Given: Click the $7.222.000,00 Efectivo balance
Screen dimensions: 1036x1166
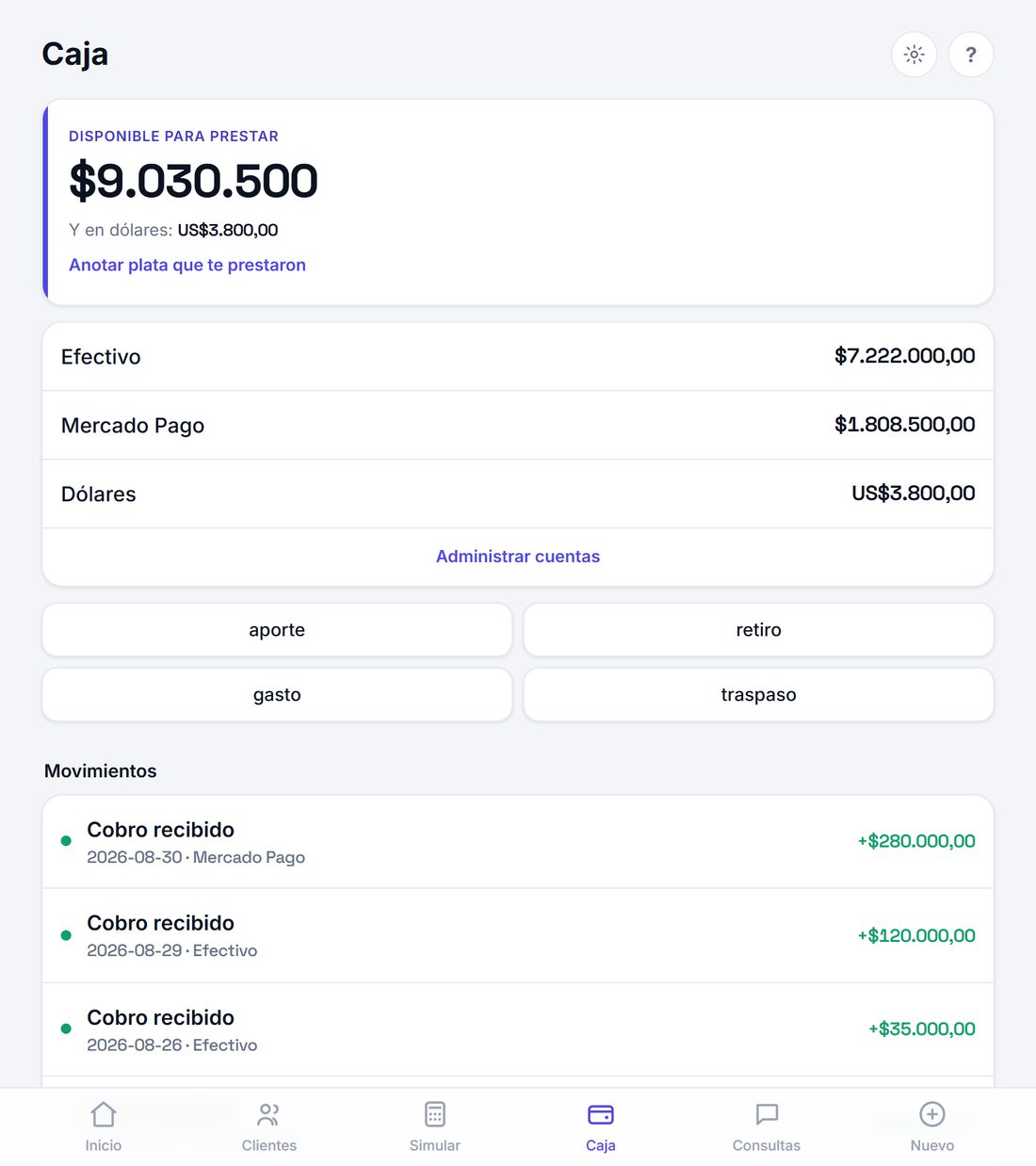Looking at the screenshot, I should (x=904, y=356).
